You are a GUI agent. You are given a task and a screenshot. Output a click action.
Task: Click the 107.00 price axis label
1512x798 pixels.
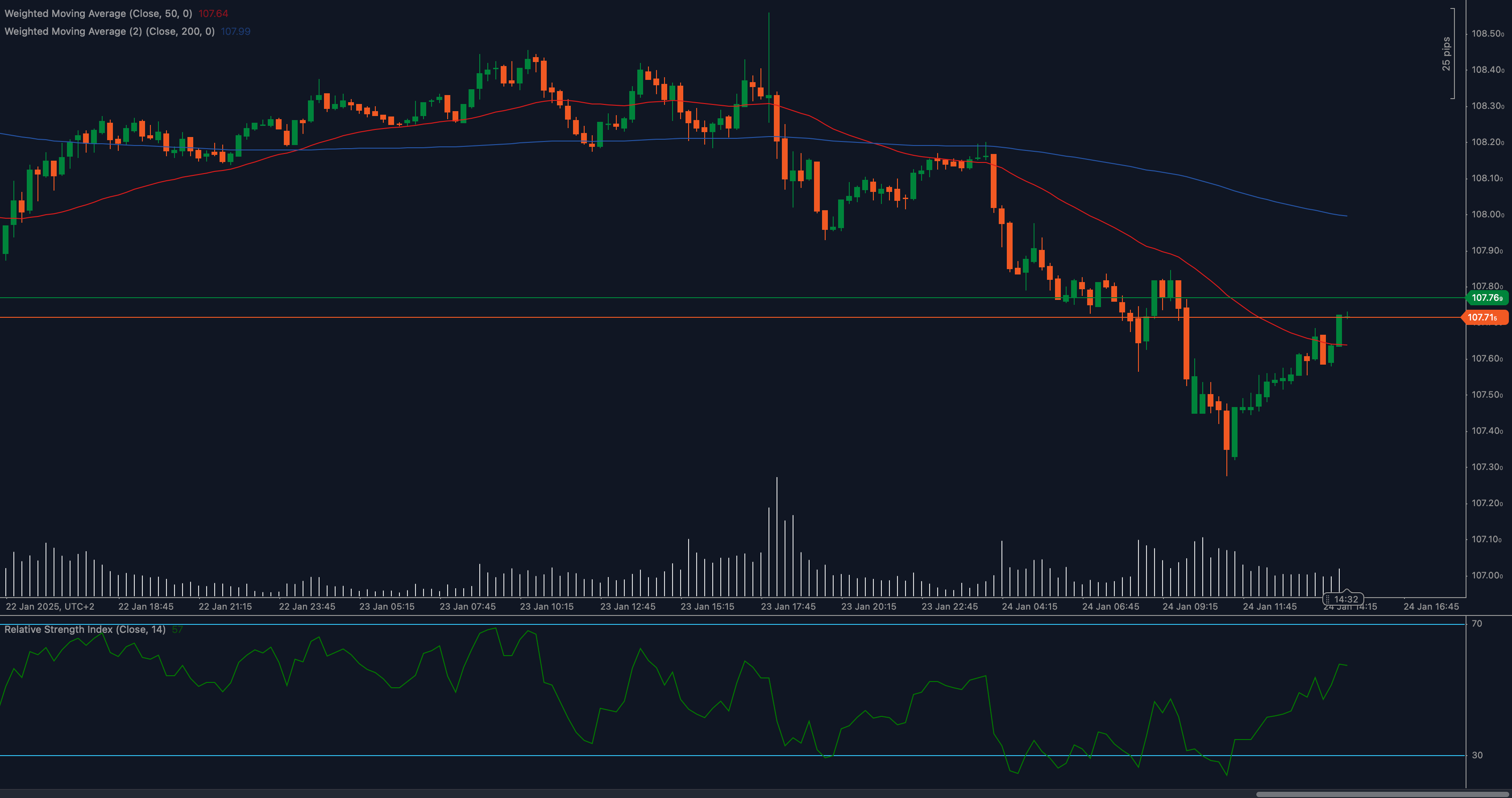pos(1487,575)
